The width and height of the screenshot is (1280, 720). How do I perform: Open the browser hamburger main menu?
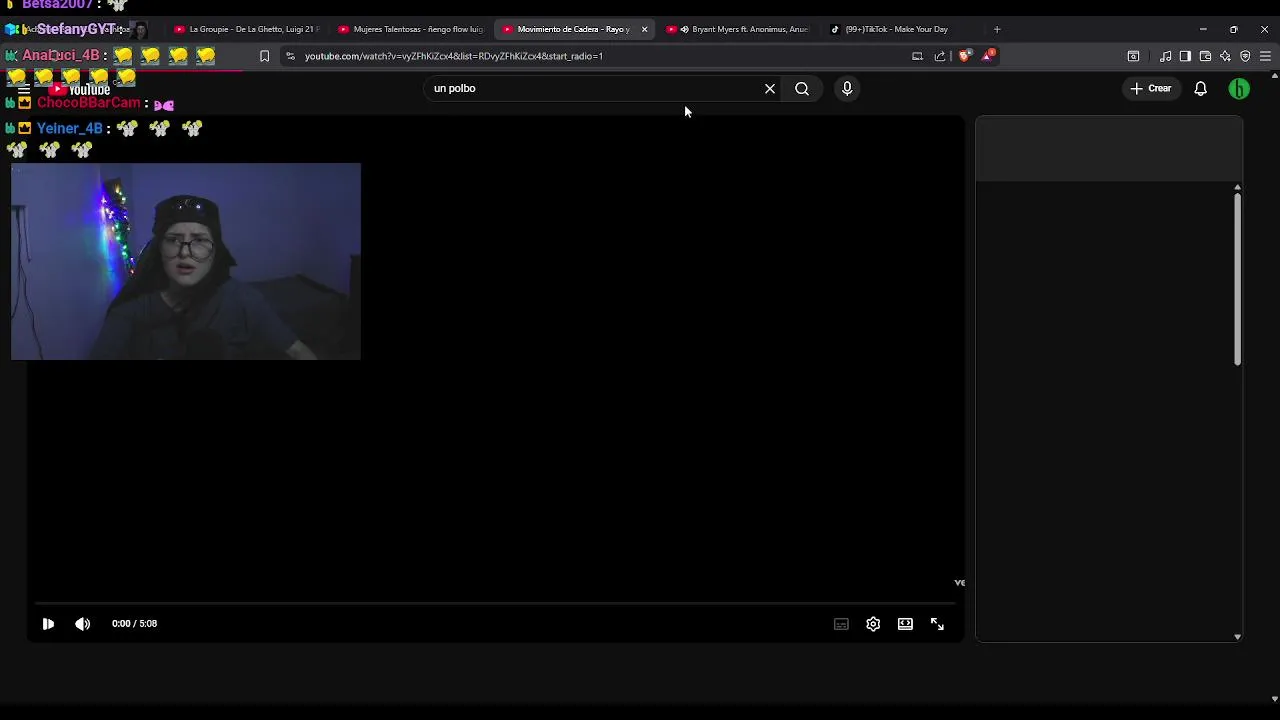click(1265, 56)
